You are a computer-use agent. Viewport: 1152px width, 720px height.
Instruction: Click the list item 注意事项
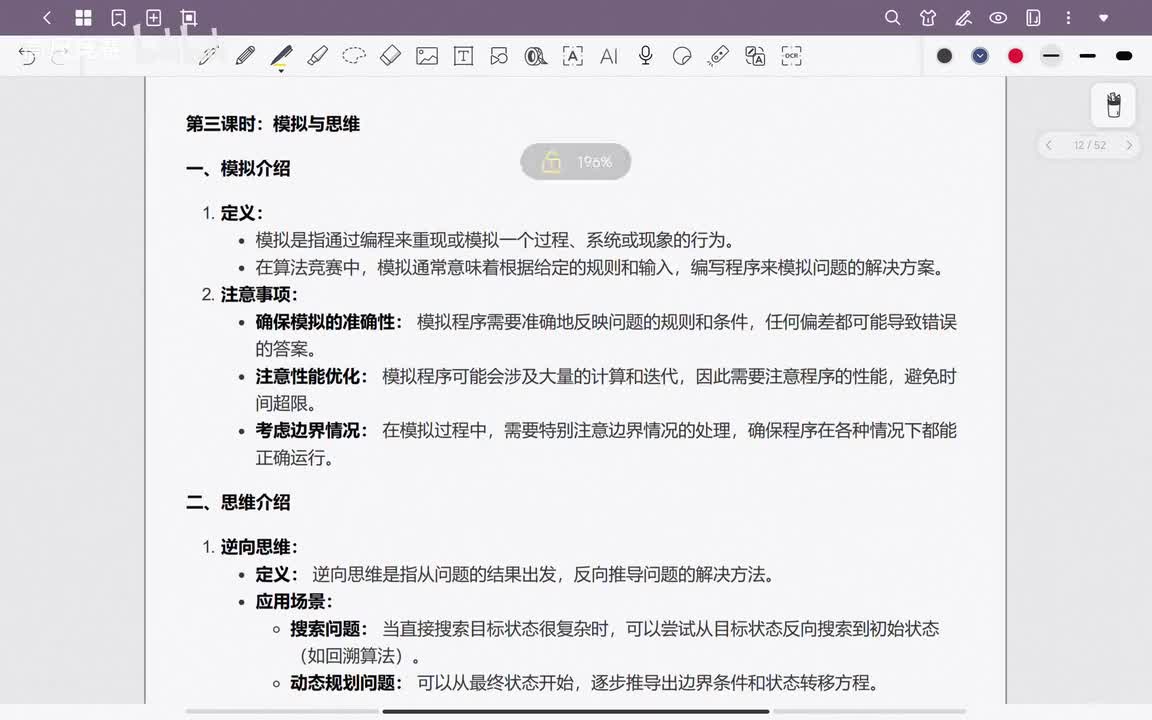coord(259,295)
